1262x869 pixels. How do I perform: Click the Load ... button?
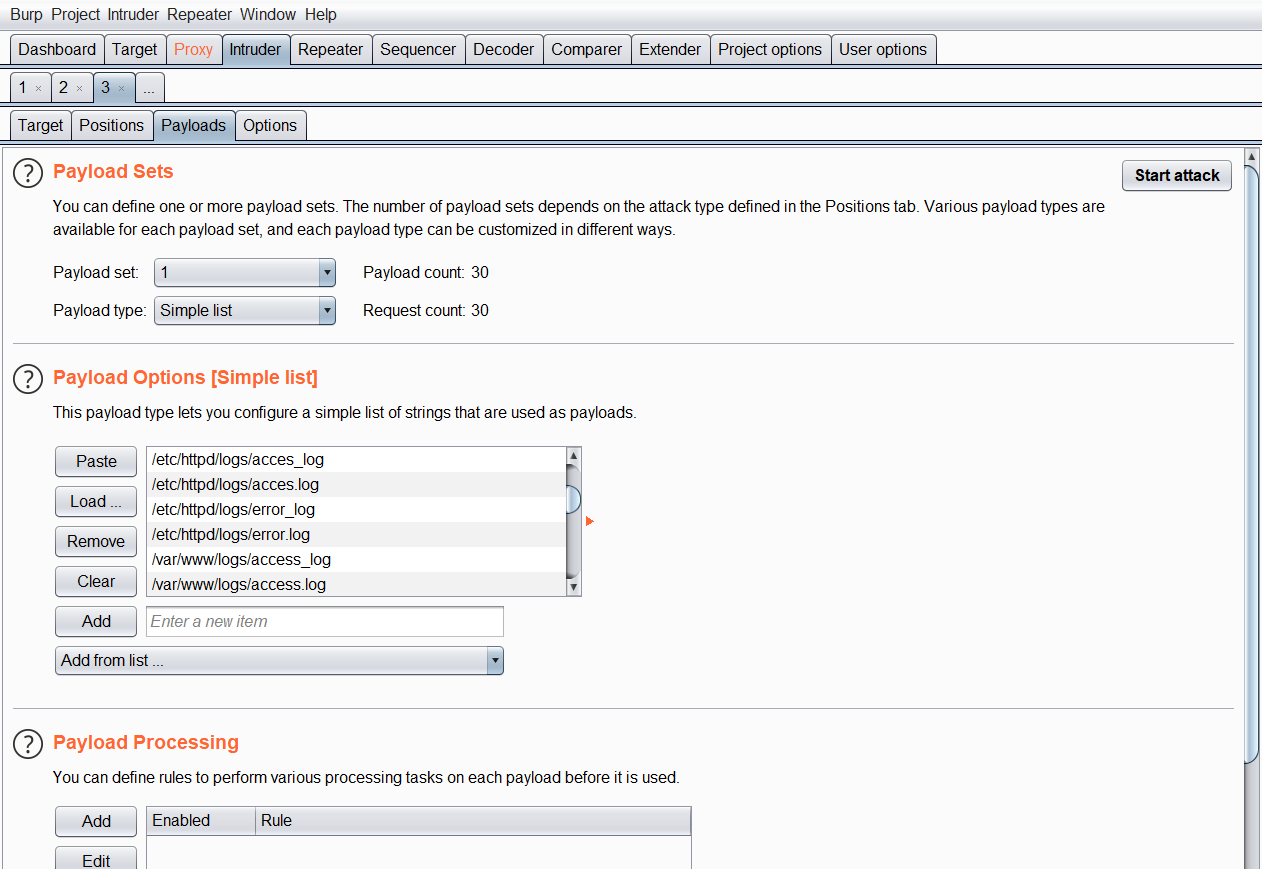point(96,501)
